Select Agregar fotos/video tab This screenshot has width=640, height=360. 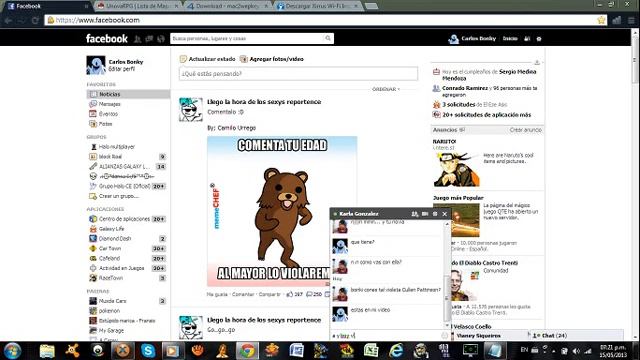tap(272, 59)
